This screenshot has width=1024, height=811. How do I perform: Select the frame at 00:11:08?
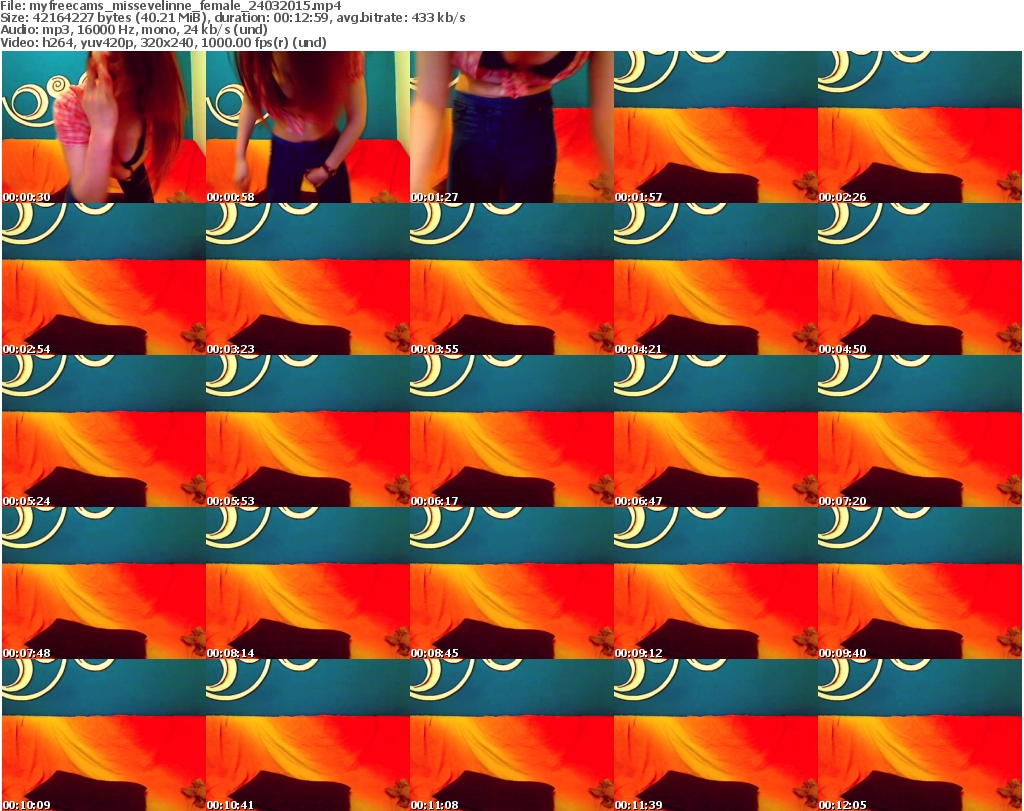pos(512,735)
